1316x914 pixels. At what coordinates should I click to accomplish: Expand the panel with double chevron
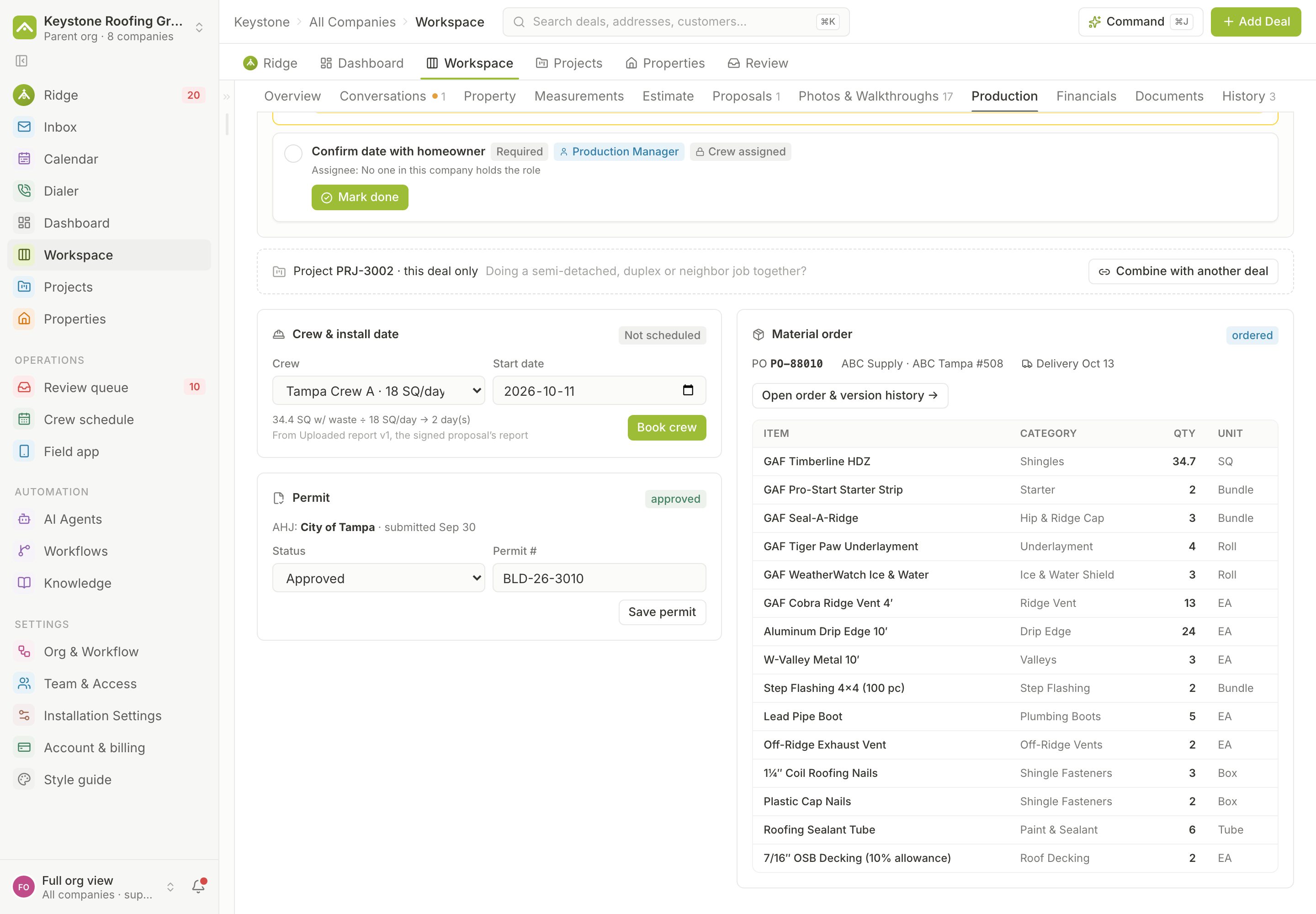pos(227,97)
